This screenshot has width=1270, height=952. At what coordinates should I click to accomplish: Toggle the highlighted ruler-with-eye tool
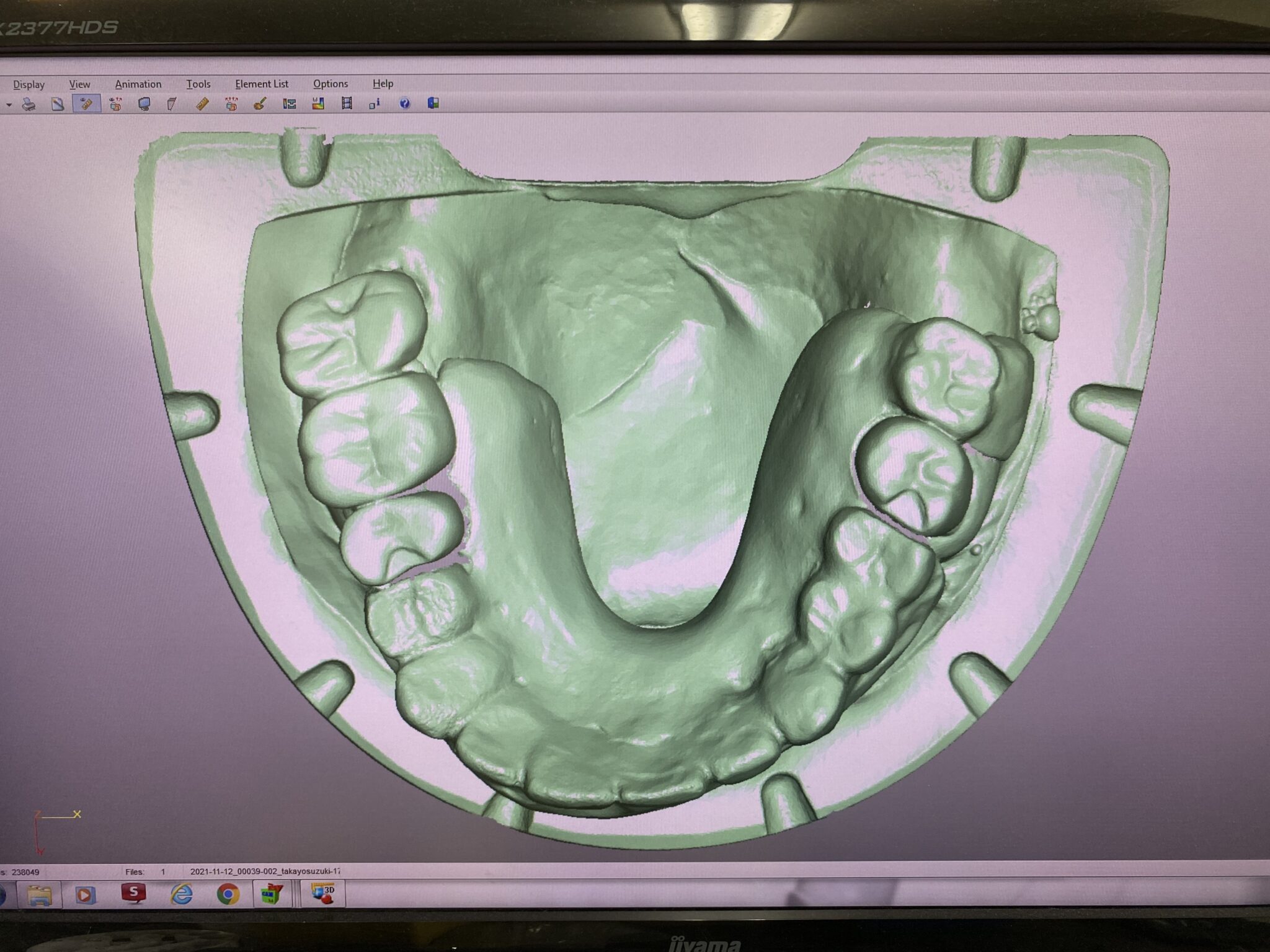tap(86, 104)
